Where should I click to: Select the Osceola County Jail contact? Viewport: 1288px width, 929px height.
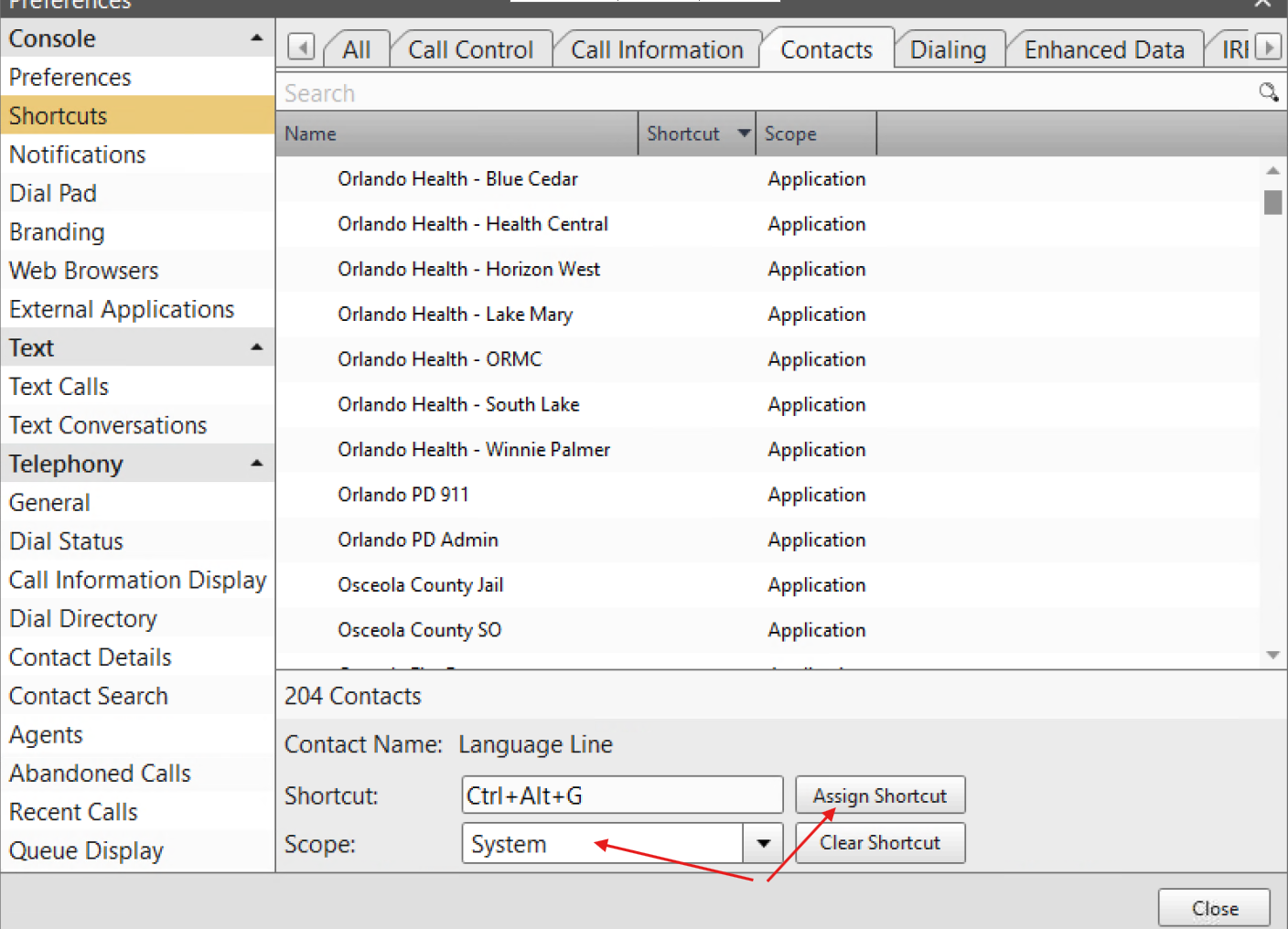(x=768, y=585)
